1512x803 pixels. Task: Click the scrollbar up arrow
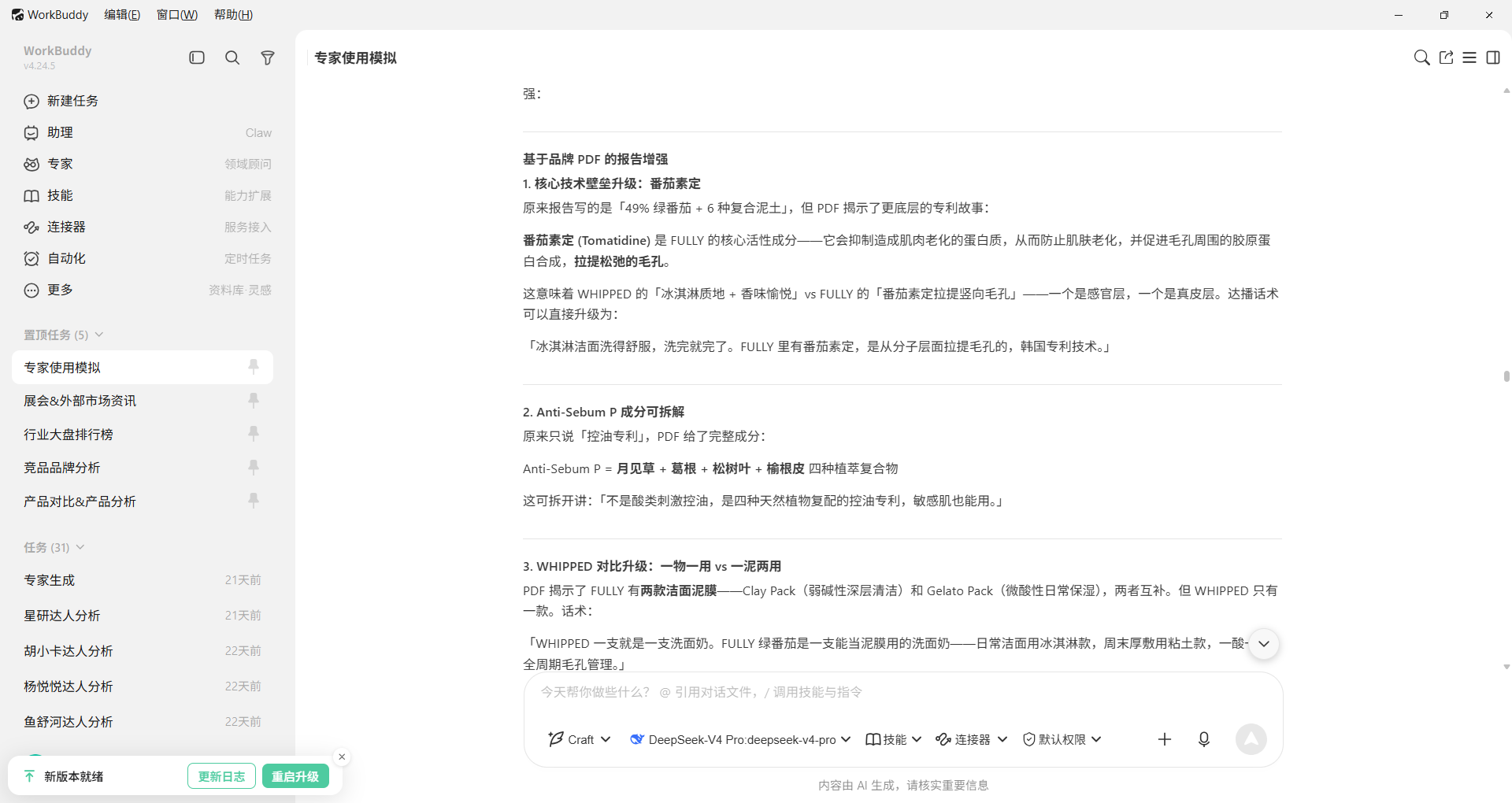(1506, 91)
